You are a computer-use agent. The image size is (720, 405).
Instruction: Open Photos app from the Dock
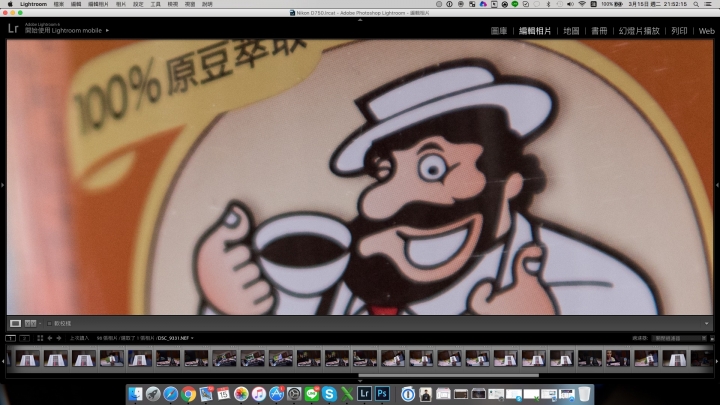point(241,394)
